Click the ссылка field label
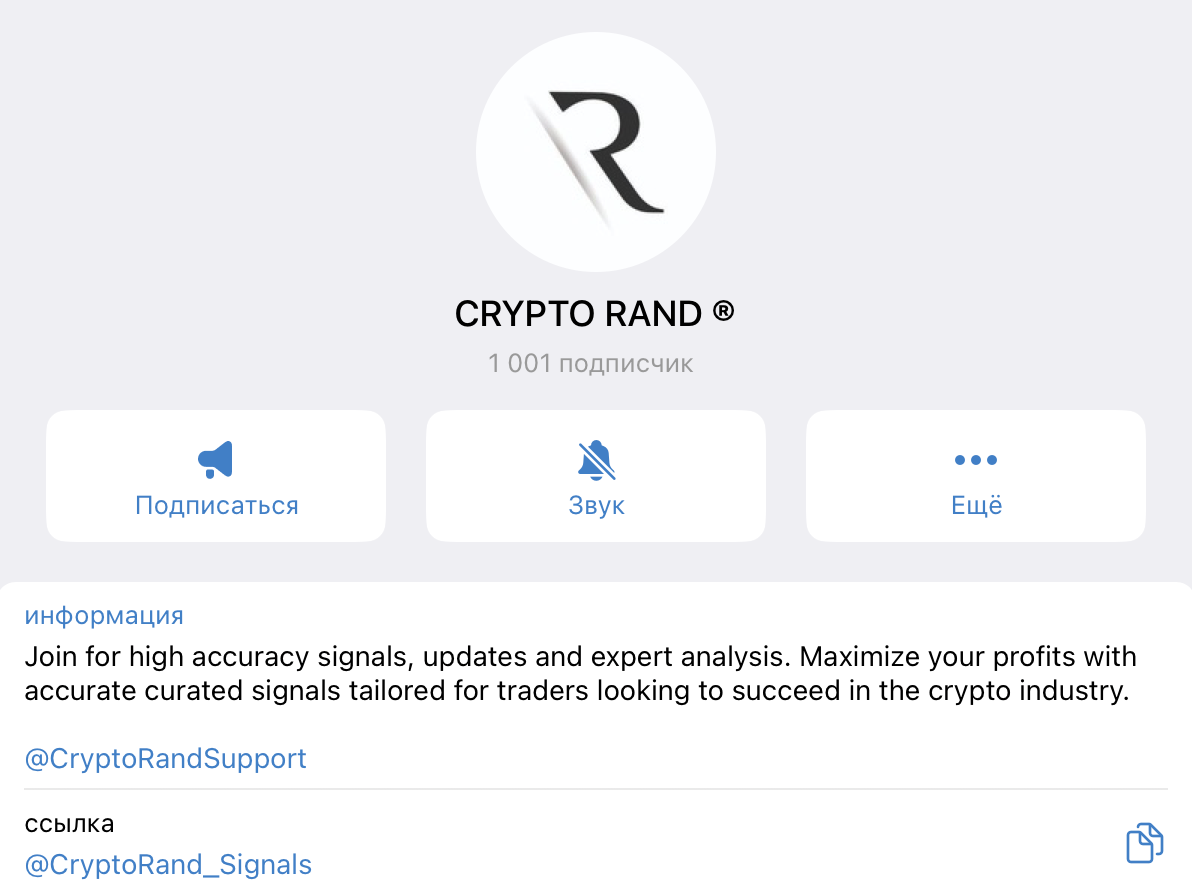Image resolution: width=1192 pixels, height=888 pixels. tap(69, 824)
